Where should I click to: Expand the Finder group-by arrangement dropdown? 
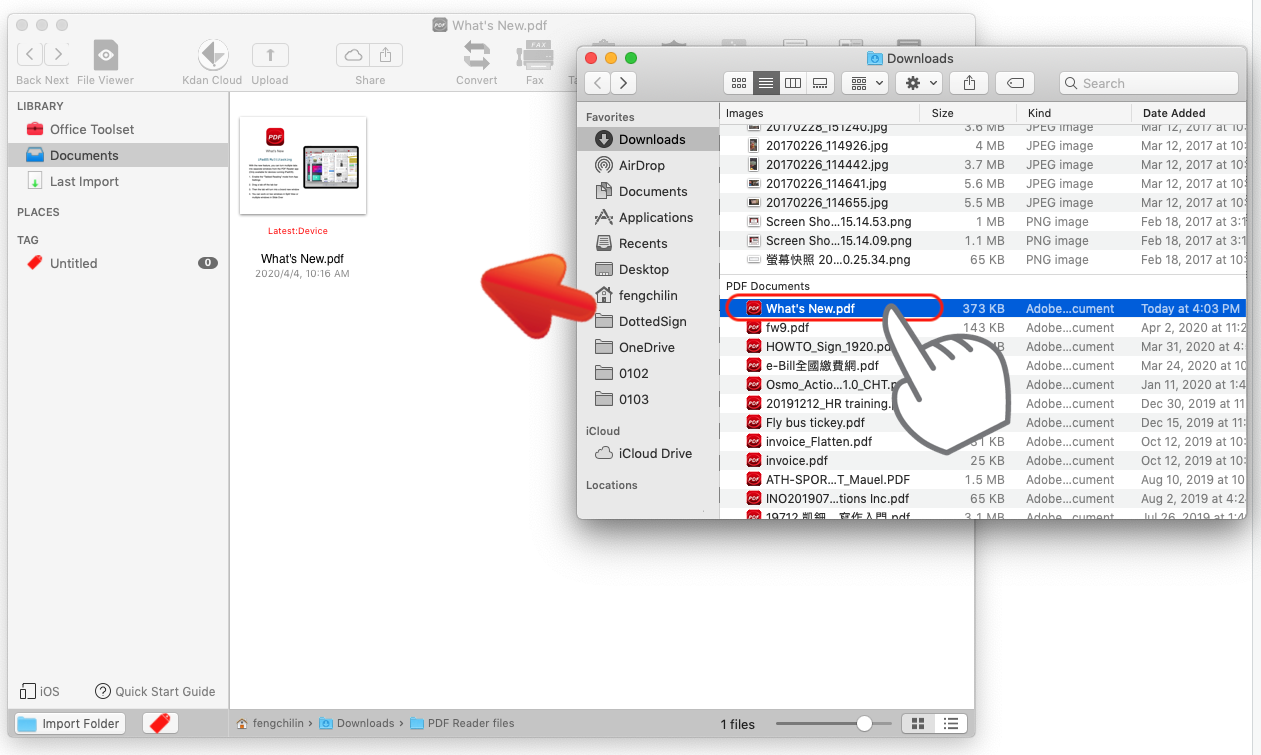click(x=865, y=83)
